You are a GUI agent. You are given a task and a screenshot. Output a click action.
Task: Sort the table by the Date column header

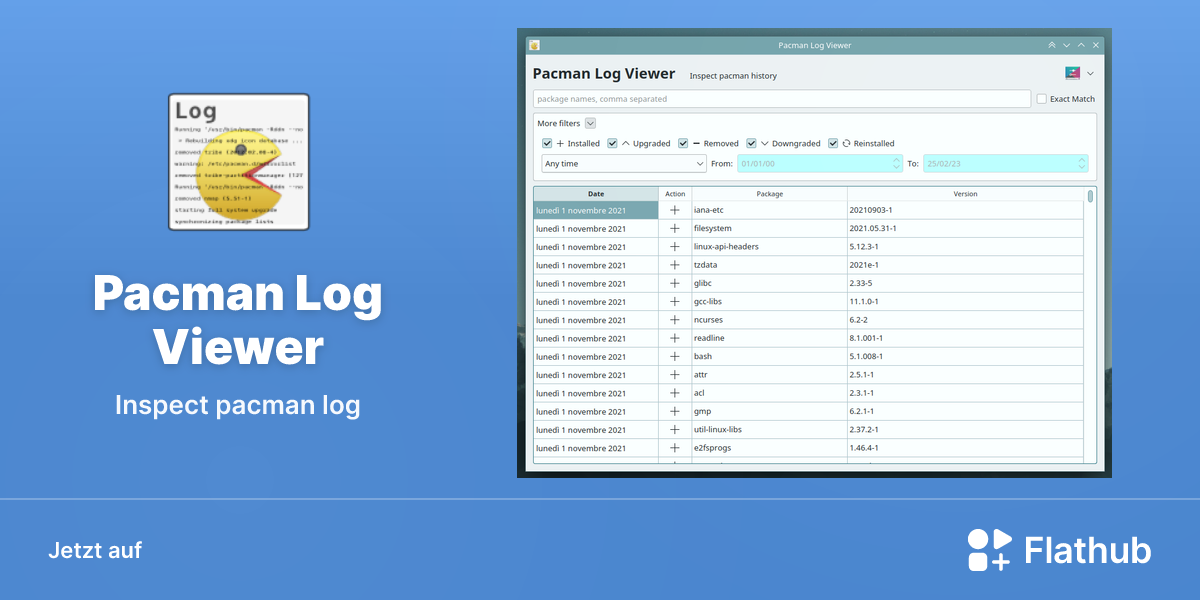pos(596,194)
